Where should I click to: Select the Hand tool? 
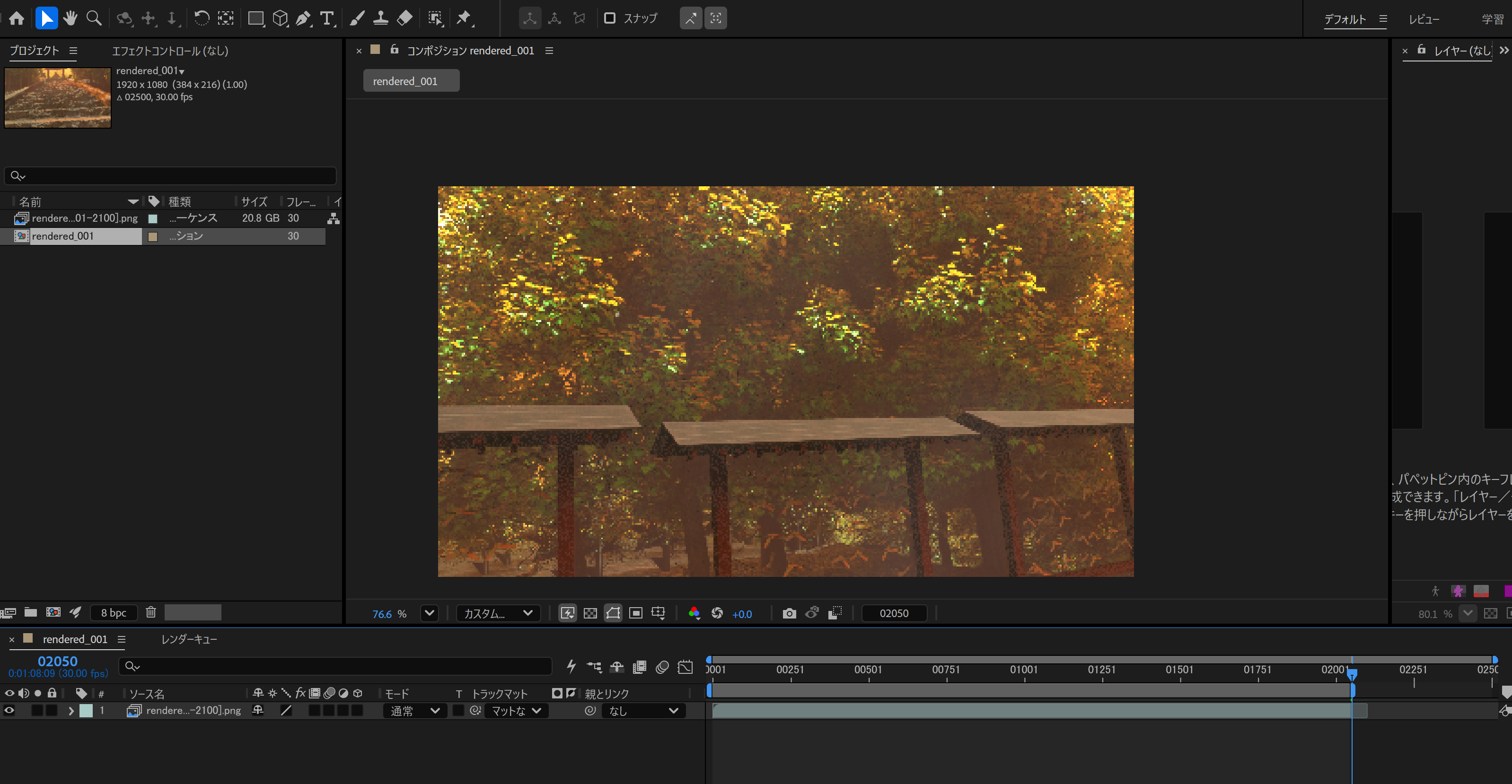click(x=70, y=18)
